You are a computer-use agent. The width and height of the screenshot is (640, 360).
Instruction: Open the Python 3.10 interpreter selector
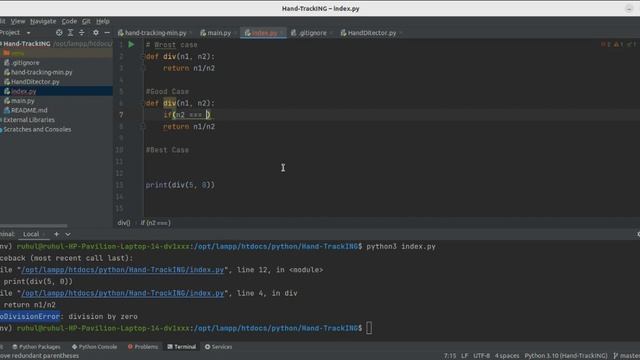566,356
